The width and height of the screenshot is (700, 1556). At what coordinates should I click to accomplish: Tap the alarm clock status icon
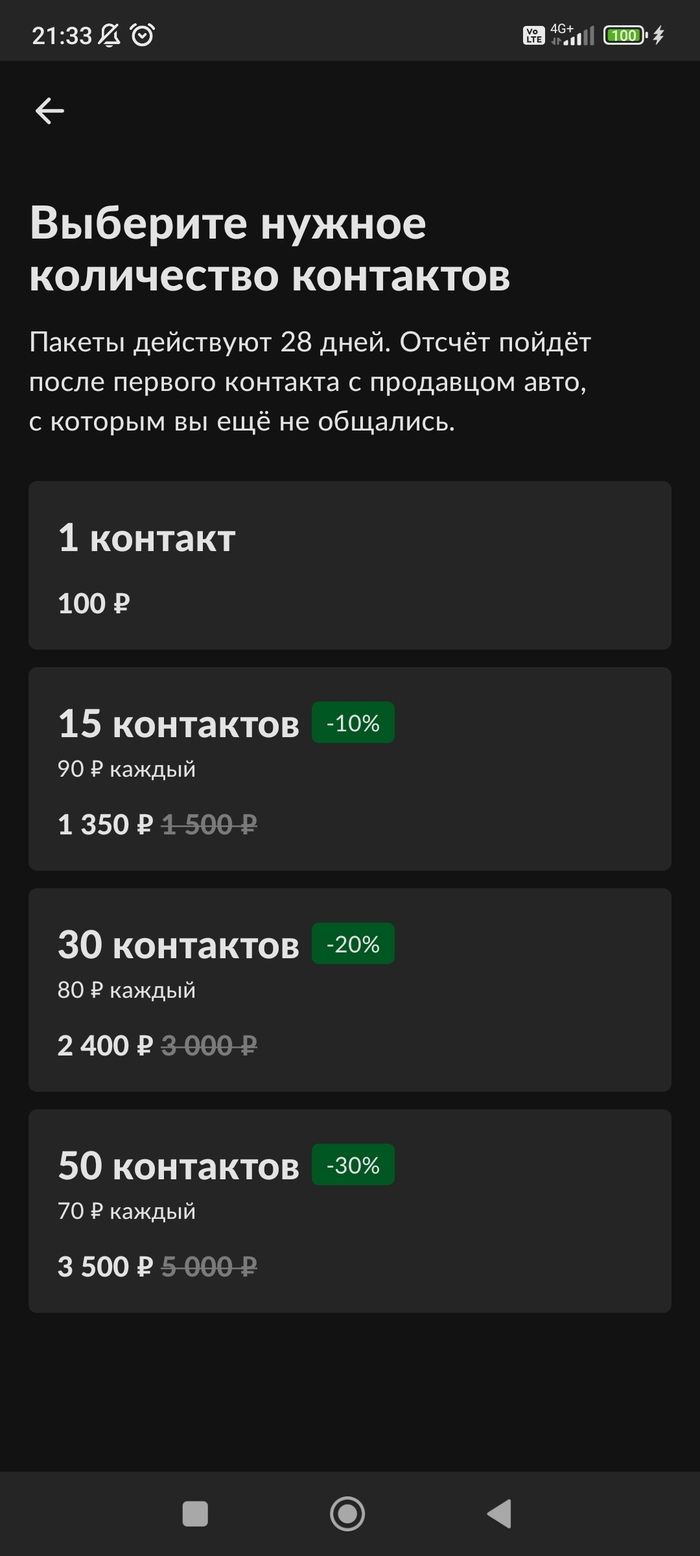coord(143,36)
